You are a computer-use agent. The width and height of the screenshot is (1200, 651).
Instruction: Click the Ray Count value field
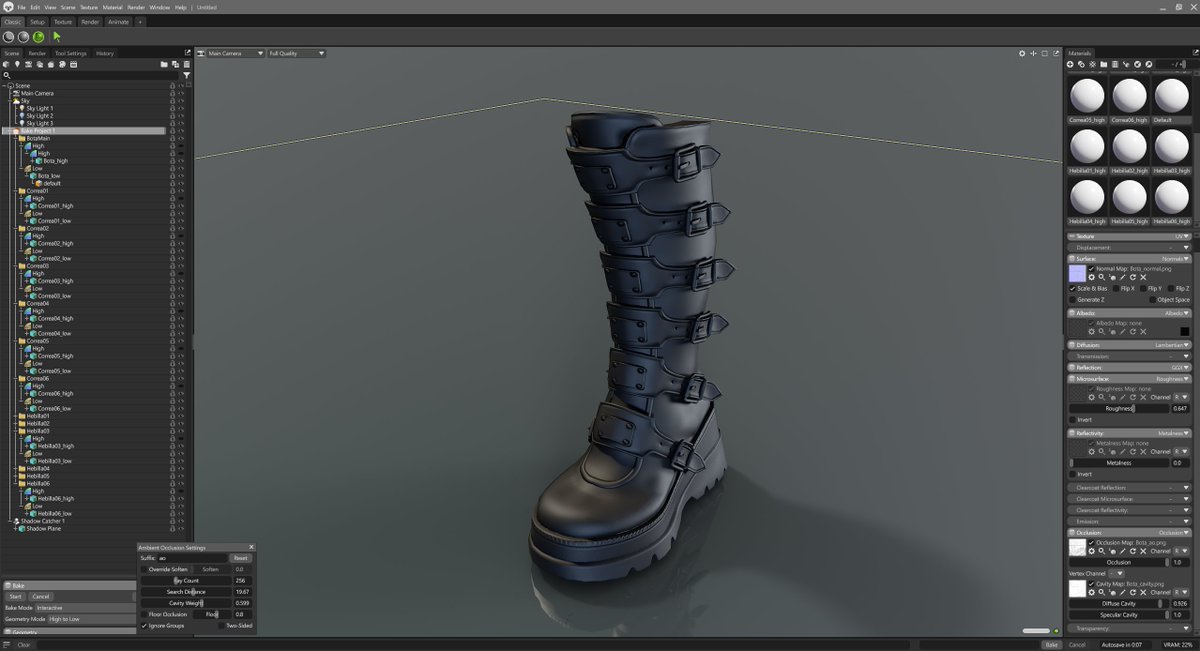[x=242, y=580]
